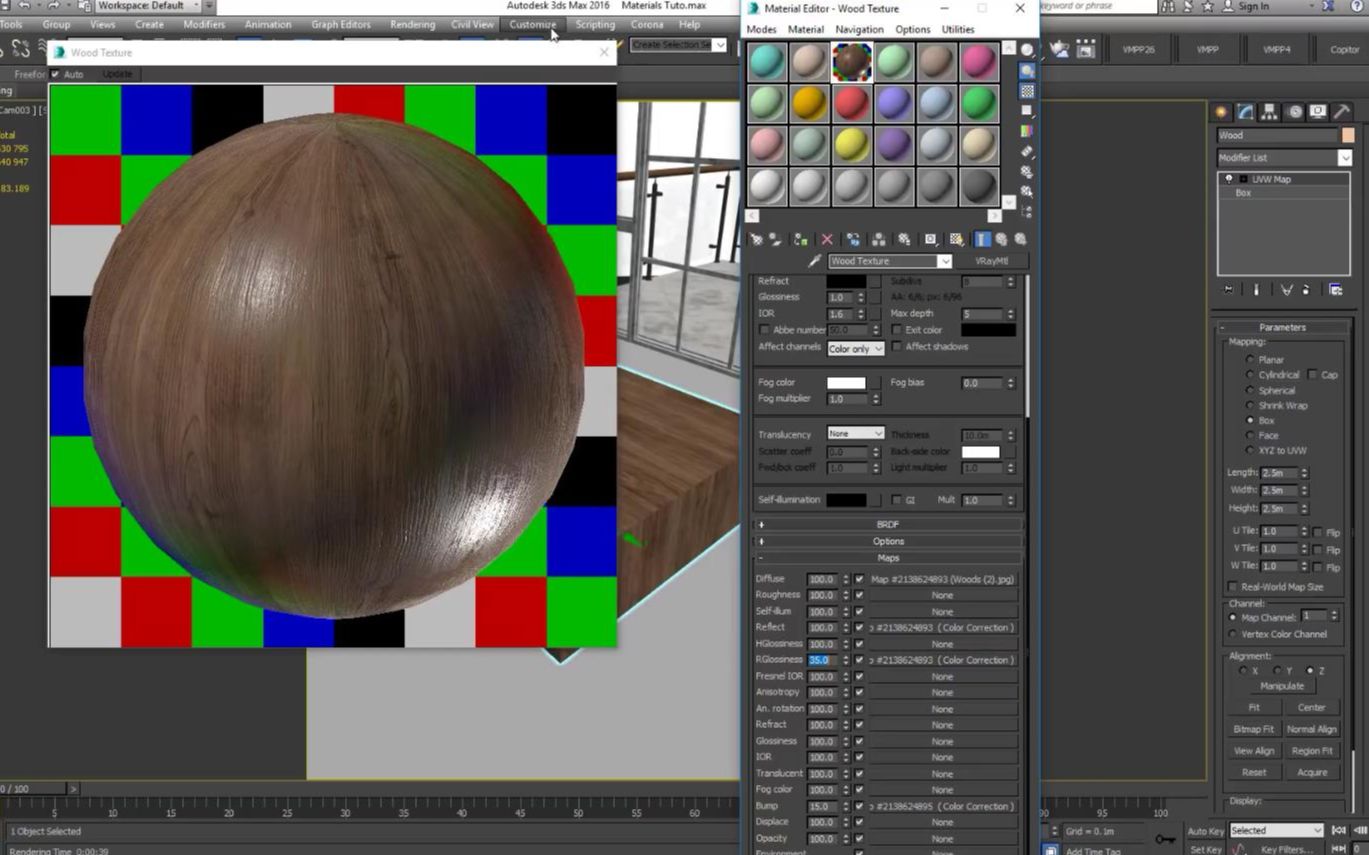Open the Rendering menu
This screenshot has width=1369, height=855.
(412, 24)
